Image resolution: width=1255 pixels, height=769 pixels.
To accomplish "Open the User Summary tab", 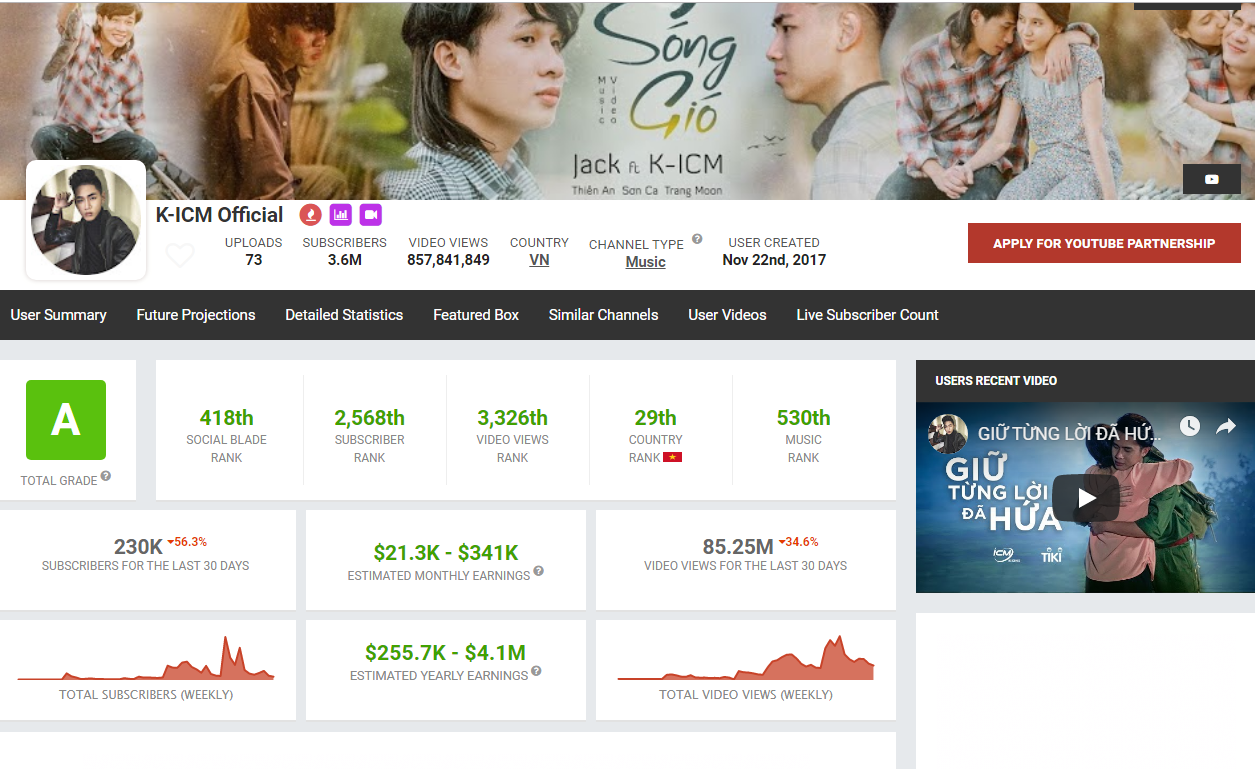I will point(58,315).
